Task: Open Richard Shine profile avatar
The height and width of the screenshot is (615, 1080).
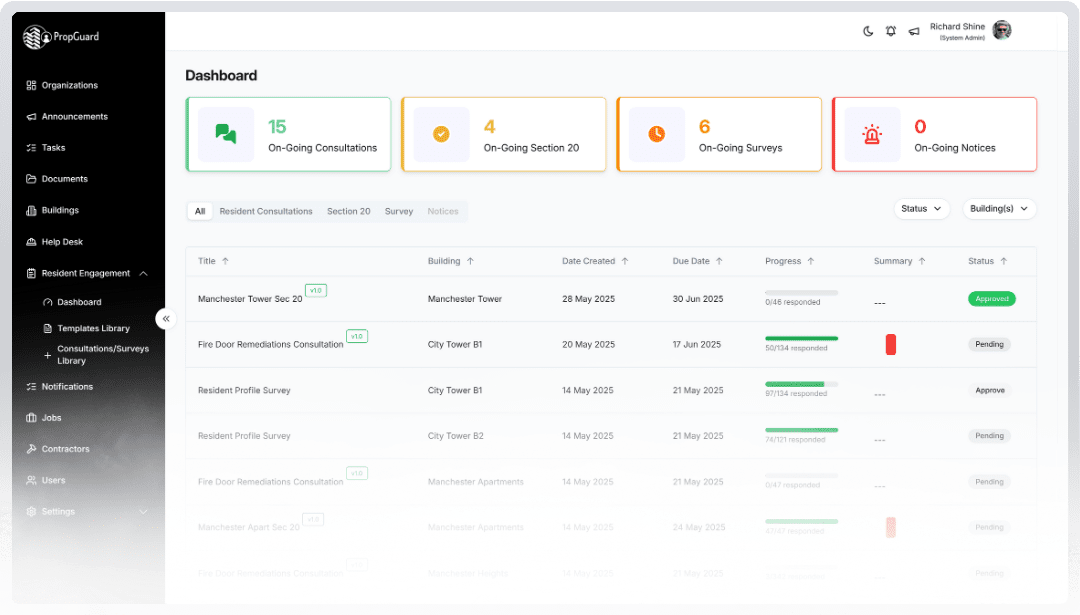Action: (1001, 30)
